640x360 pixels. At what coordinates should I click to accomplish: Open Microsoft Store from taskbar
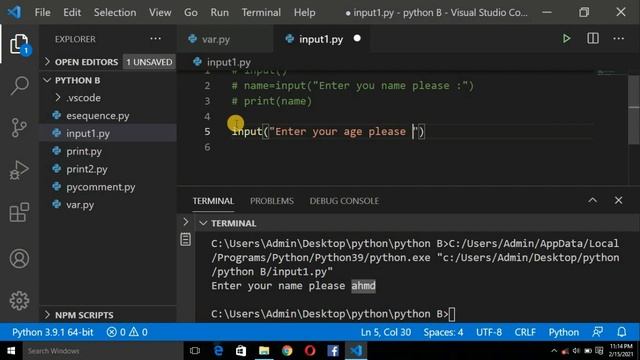click(241, 351)
